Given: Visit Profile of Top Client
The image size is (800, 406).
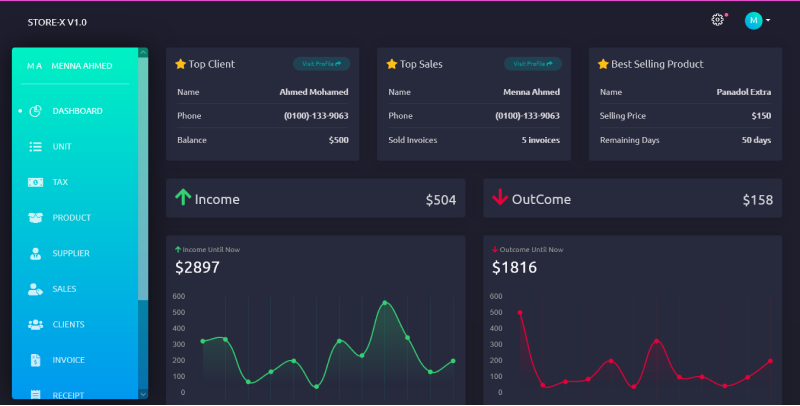Looking at the screenshot, I should pos(321,64).
